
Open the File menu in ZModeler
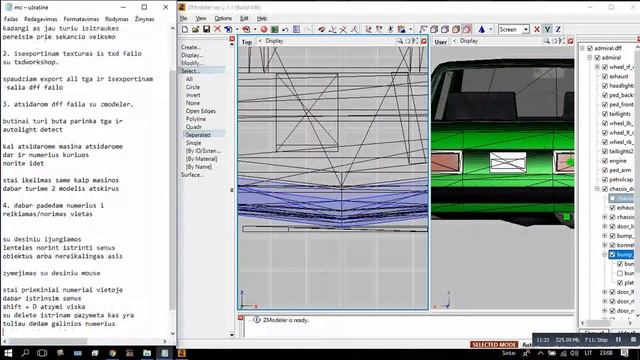point(183,18)
